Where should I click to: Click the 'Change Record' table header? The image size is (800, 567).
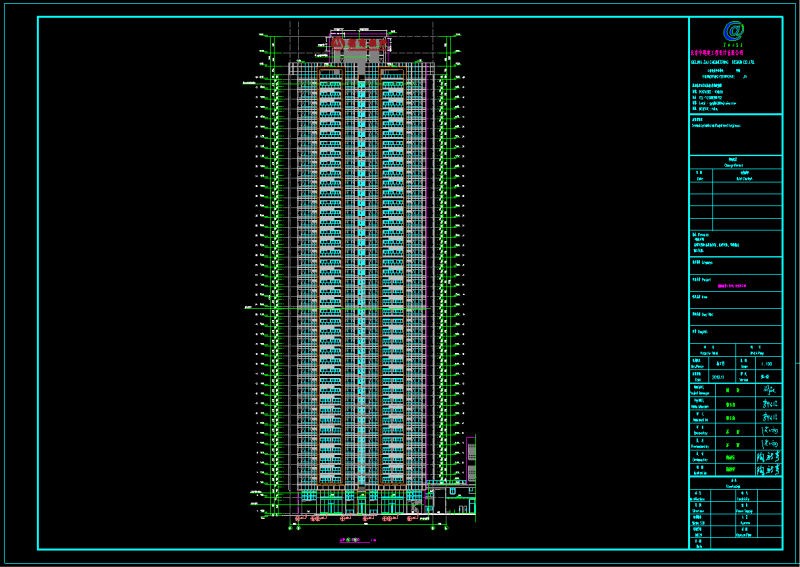point(731,163)
